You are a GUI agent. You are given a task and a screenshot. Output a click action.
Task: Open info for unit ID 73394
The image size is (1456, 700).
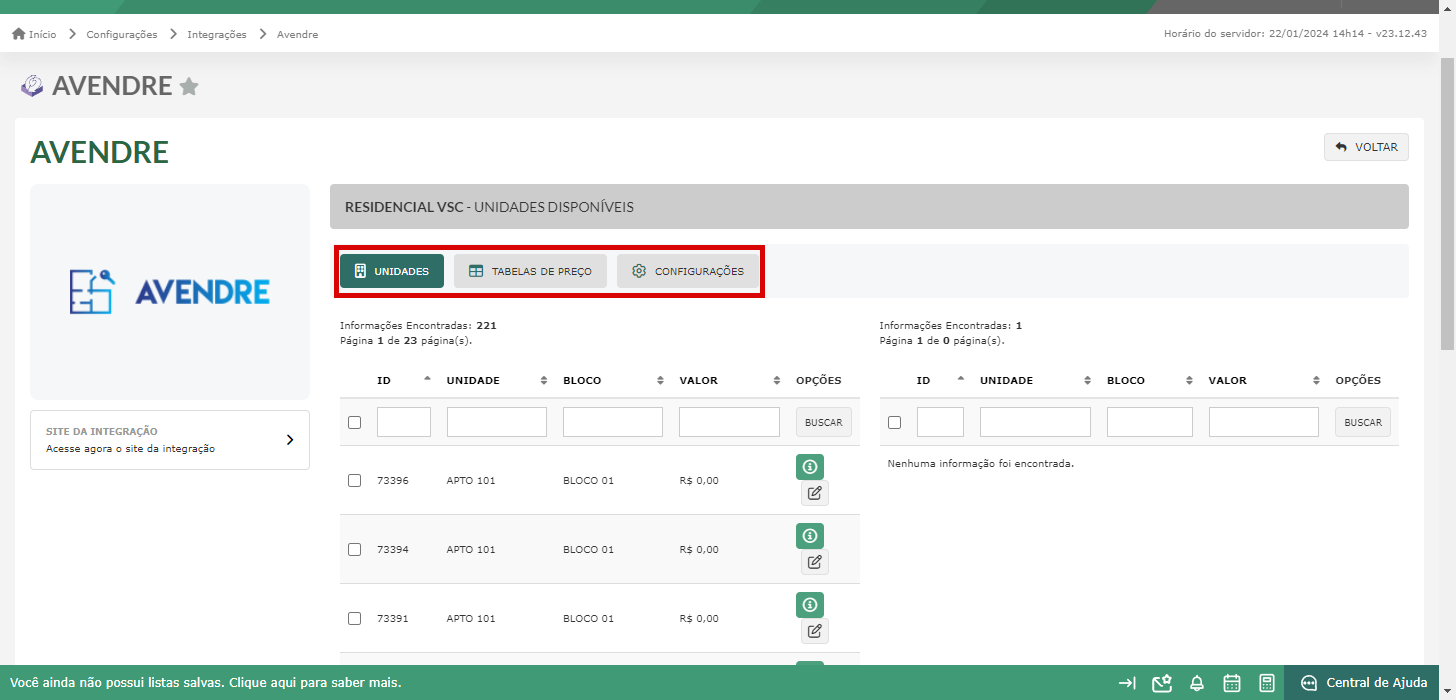(810, 536)
